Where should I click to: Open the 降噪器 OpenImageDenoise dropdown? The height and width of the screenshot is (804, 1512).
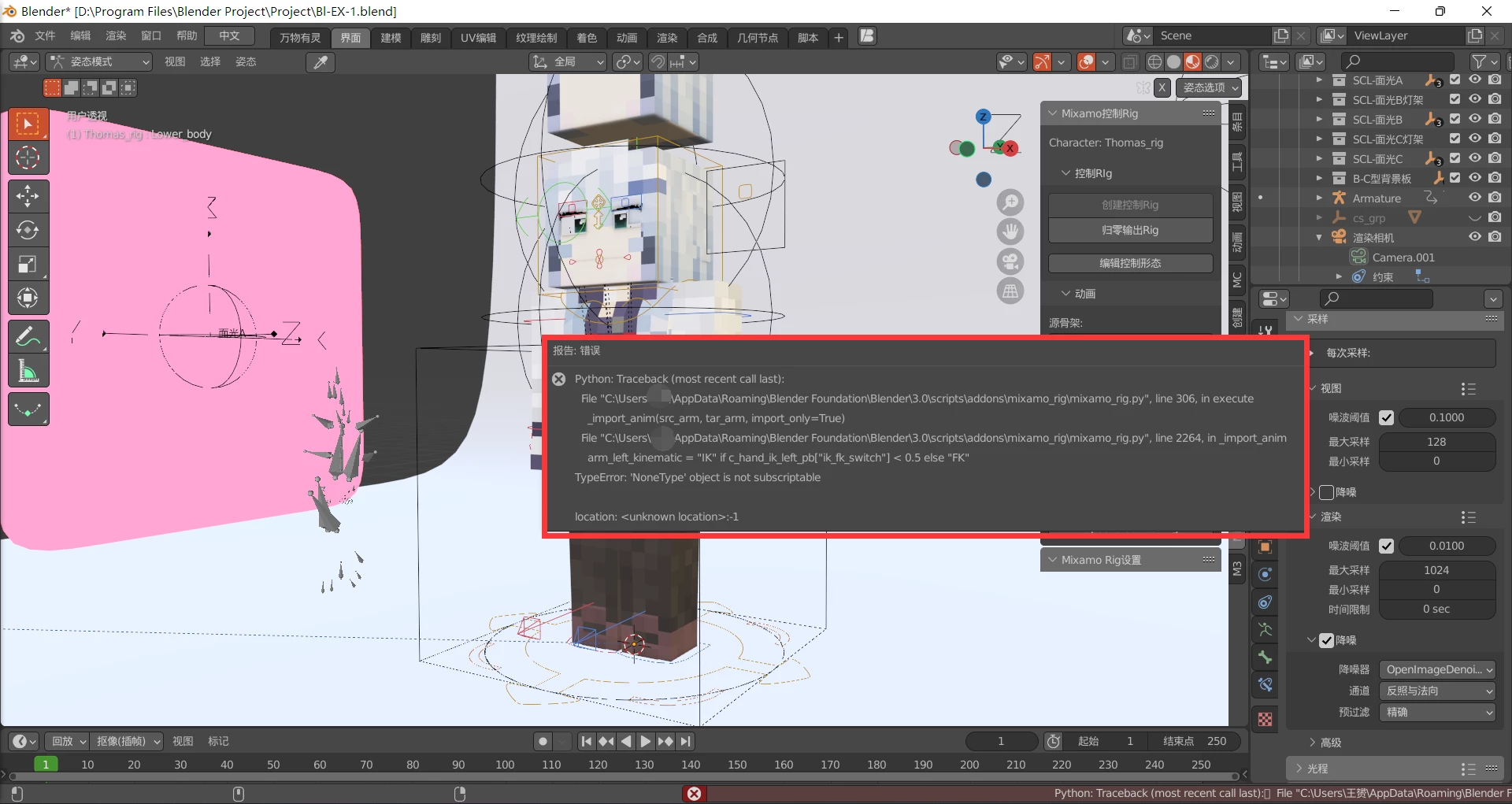[x=1437, y=669]
